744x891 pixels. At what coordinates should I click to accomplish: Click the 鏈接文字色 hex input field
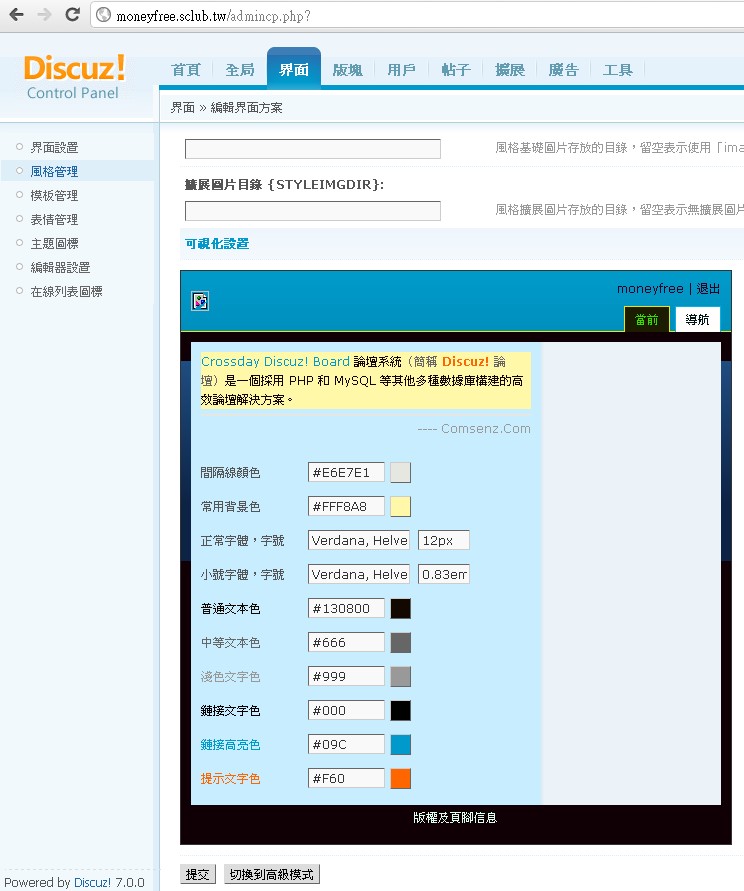346,710
